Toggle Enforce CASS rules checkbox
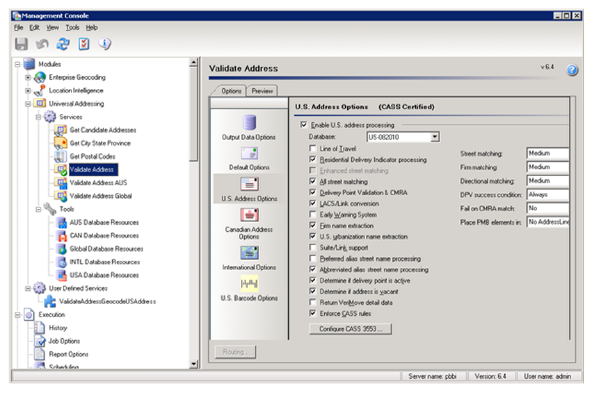 (x=312, y=313)
